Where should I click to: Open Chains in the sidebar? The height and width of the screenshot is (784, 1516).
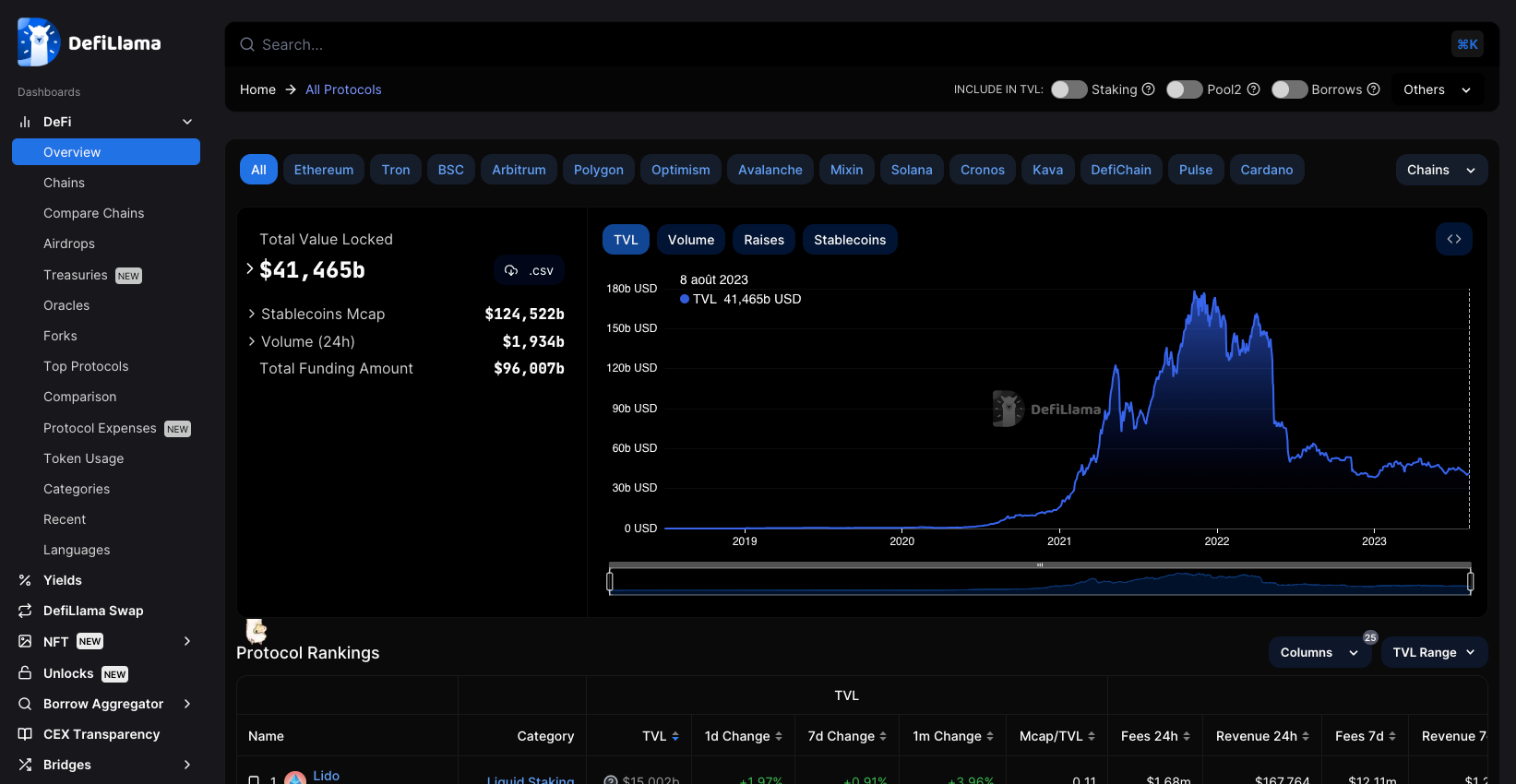tap(64, 183)
